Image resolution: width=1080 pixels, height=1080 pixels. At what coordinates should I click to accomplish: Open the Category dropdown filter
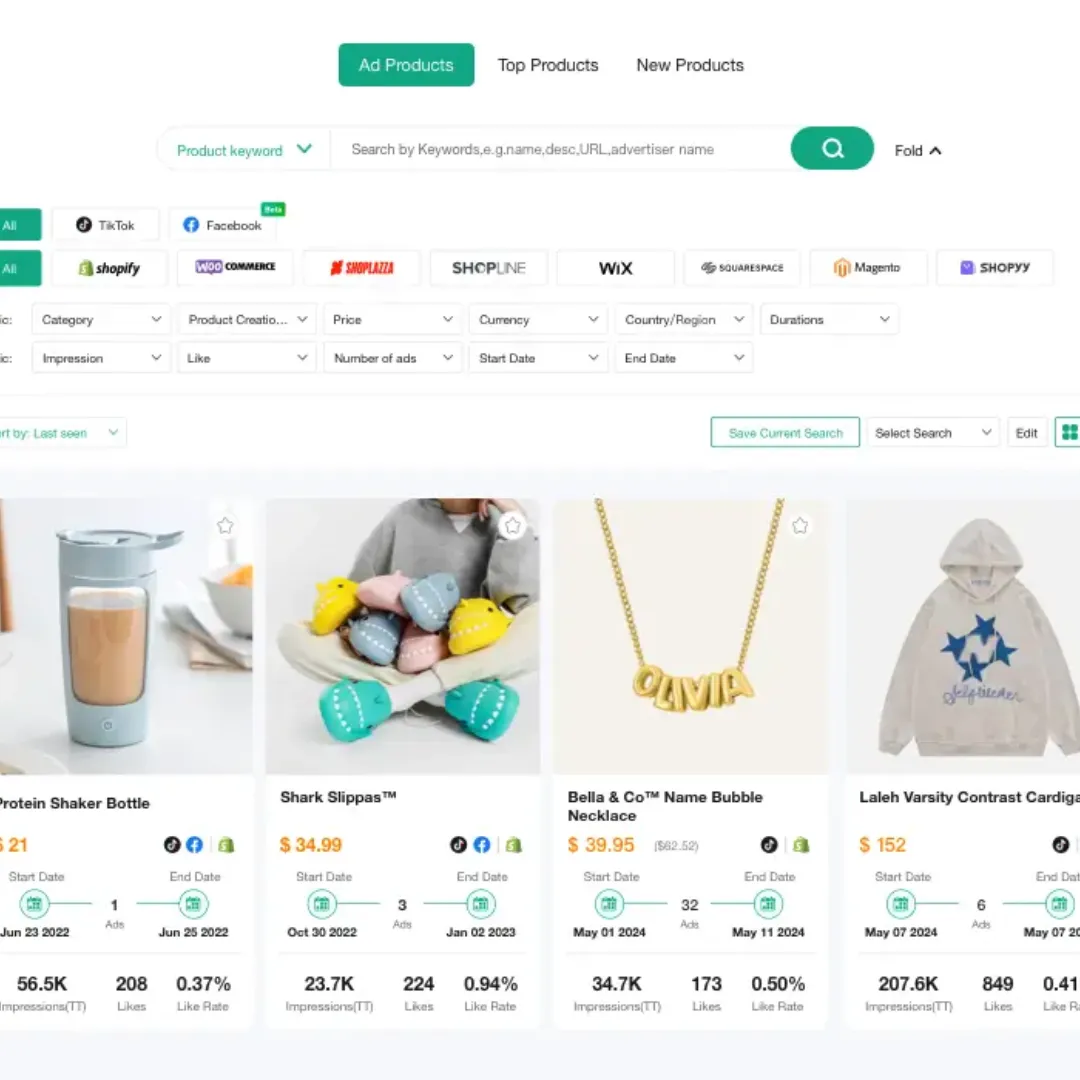pyautogui.click(x=101, y=320)
